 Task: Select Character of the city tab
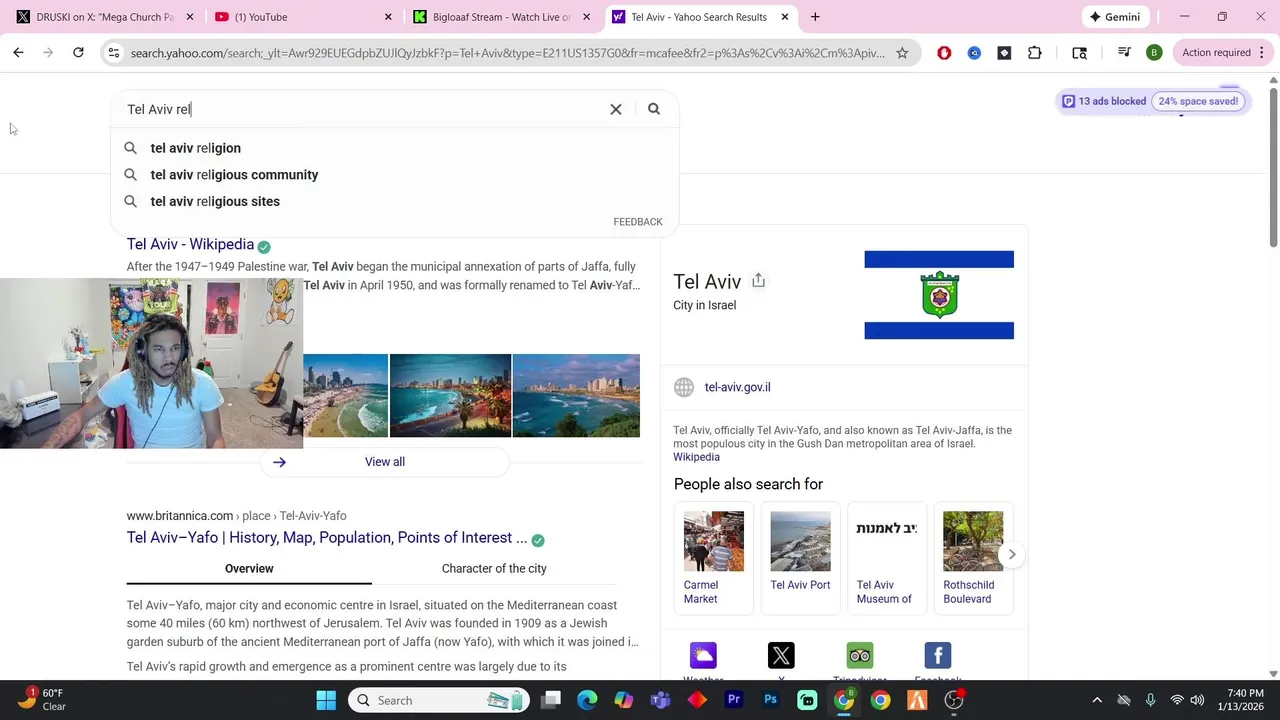tap(494, 569)
